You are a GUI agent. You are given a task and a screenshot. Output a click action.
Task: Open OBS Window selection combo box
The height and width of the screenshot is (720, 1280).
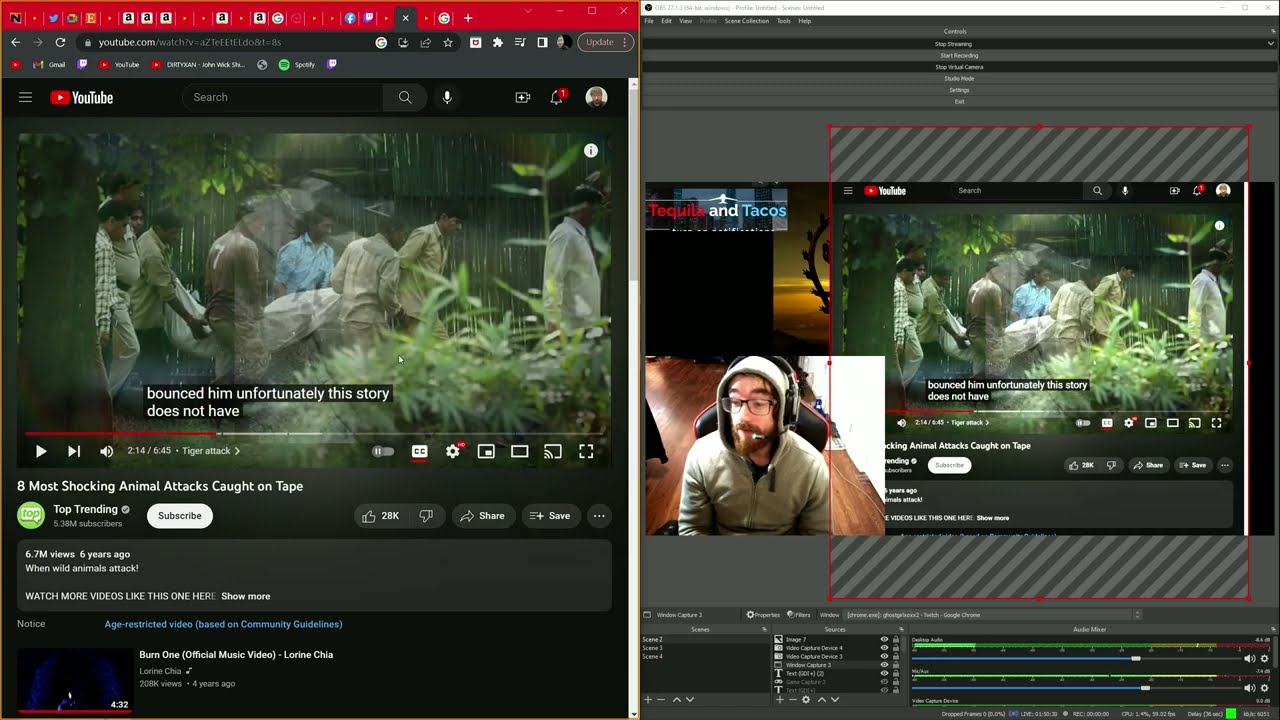(x=993, y=615)
